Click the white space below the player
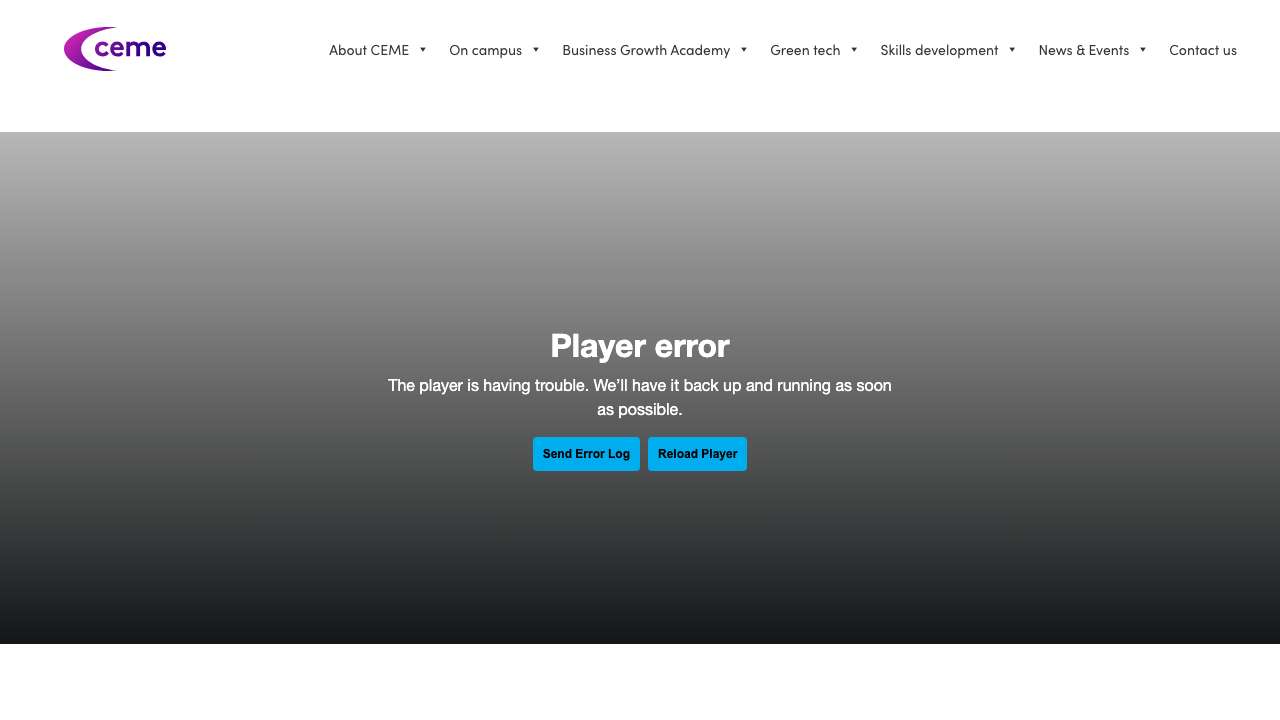1280x720 pixels. [640, 682]
